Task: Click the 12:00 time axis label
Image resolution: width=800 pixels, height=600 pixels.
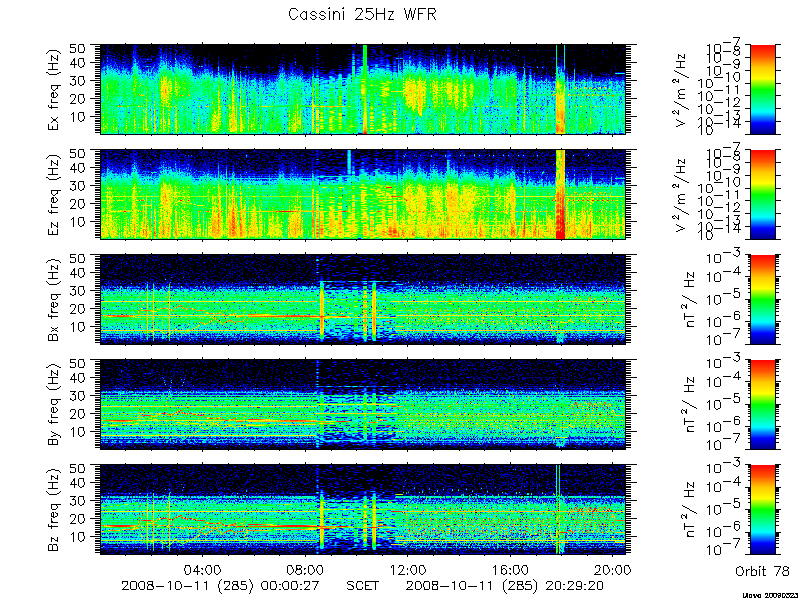Action: coord(408,569)
